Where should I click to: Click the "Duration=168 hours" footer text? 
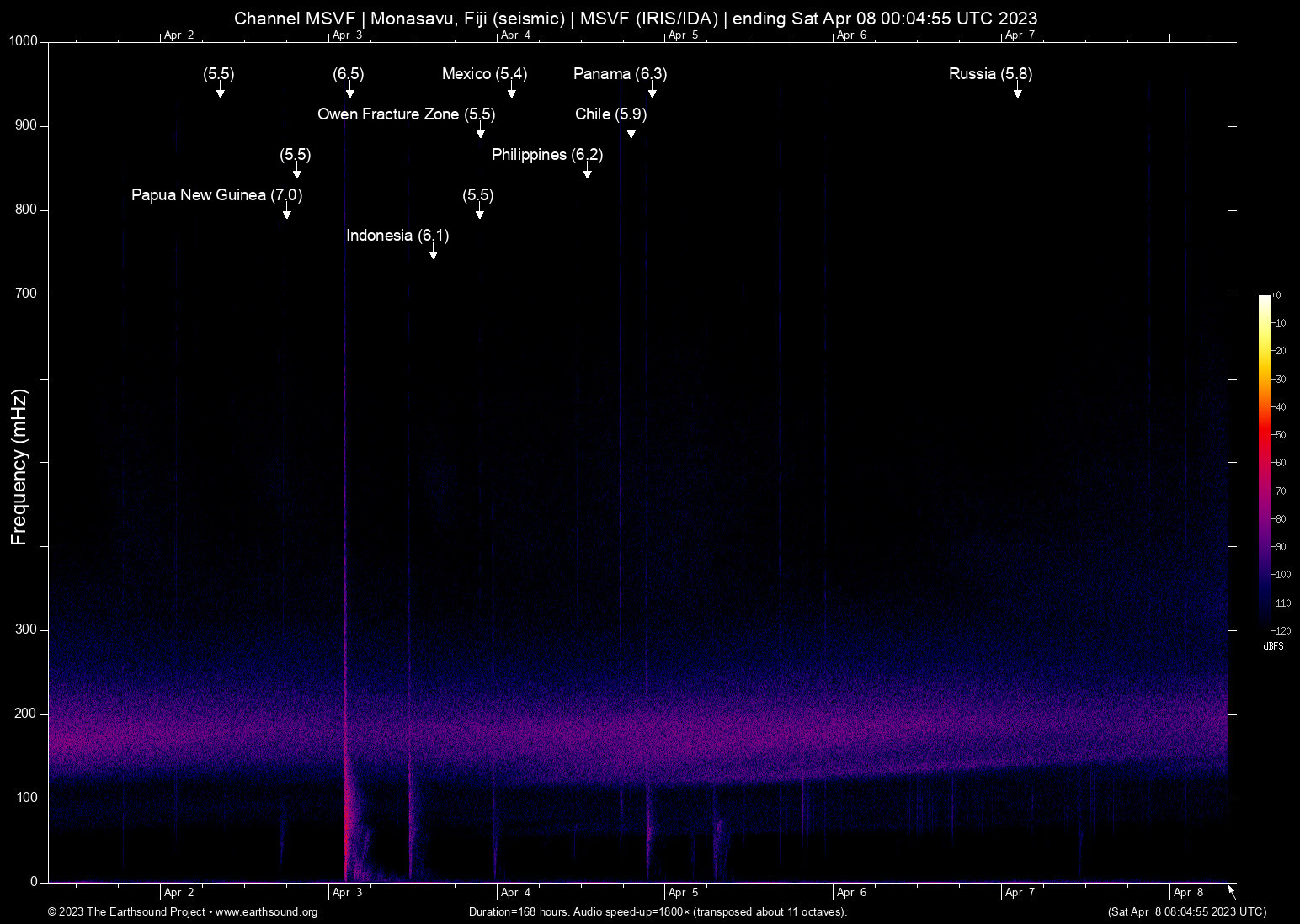coord(519,912)
